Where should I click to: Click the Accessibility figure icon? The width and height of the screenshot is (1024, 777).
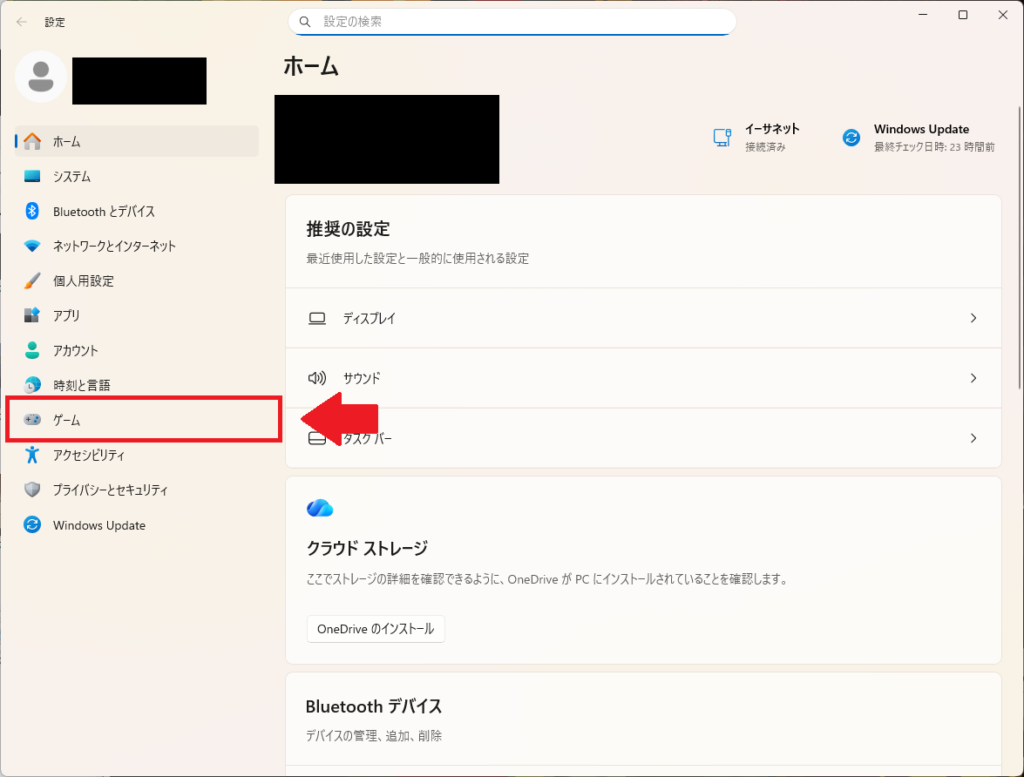click(x=32, y=455)
